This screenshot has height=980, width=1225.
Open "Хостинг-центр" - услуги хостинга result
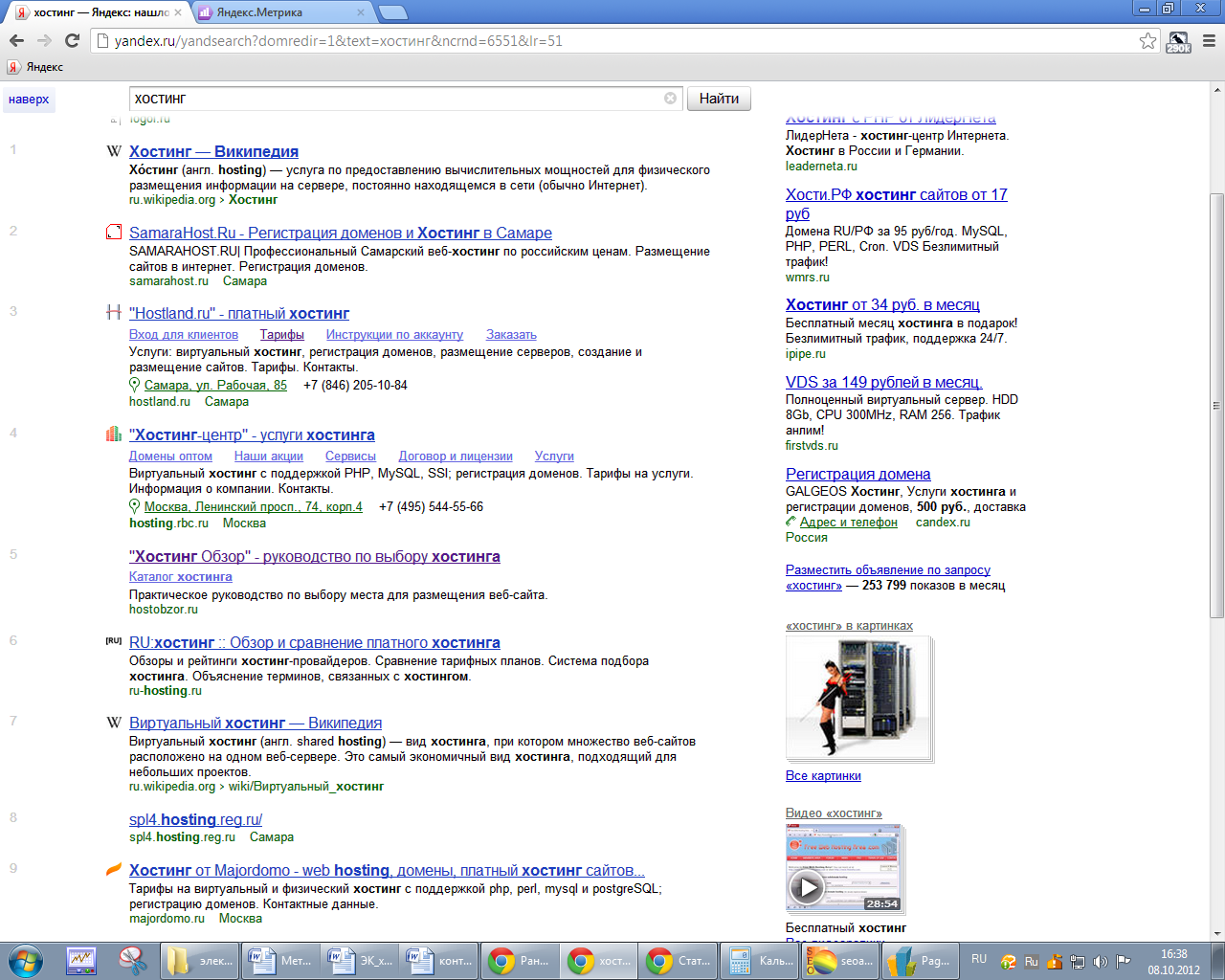252,434
